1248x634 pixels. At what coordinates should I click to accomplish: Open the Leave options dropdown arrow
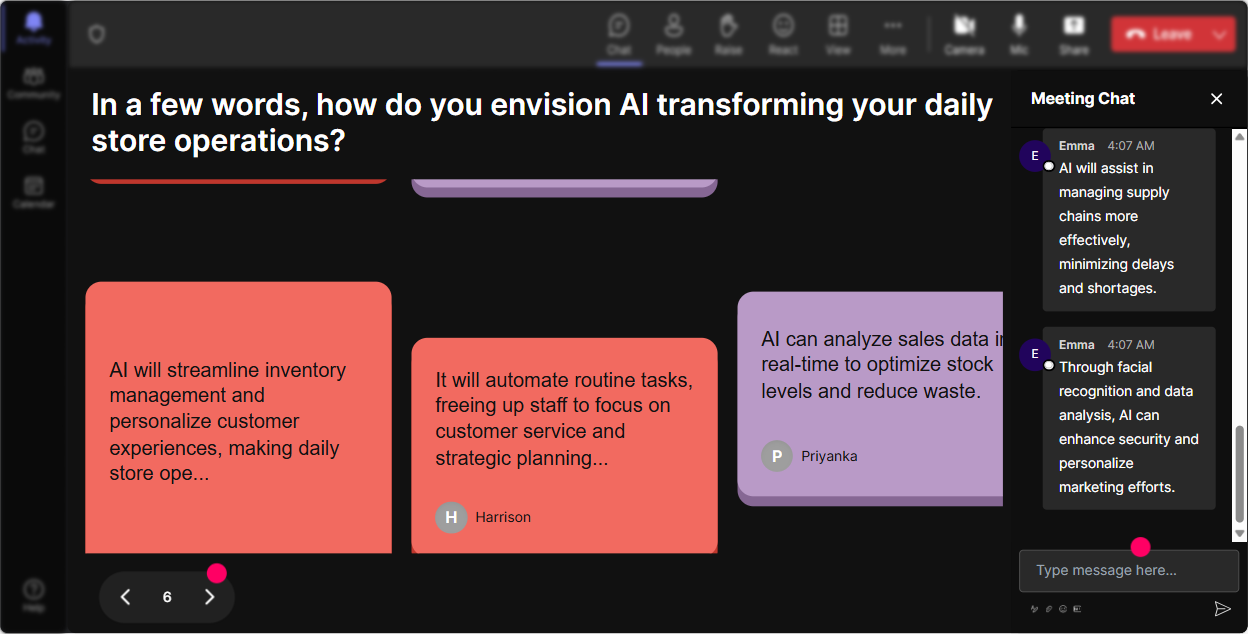click(x=1220, y=34)
